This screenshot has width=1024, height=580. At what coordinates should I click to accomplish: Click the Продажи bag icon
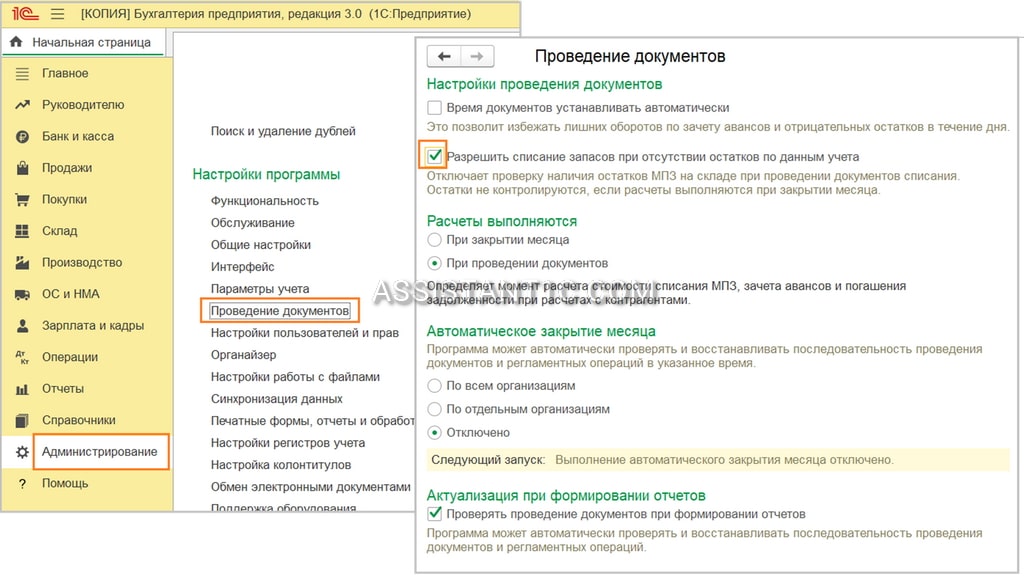pyautogui.click(x=22, y=168)
